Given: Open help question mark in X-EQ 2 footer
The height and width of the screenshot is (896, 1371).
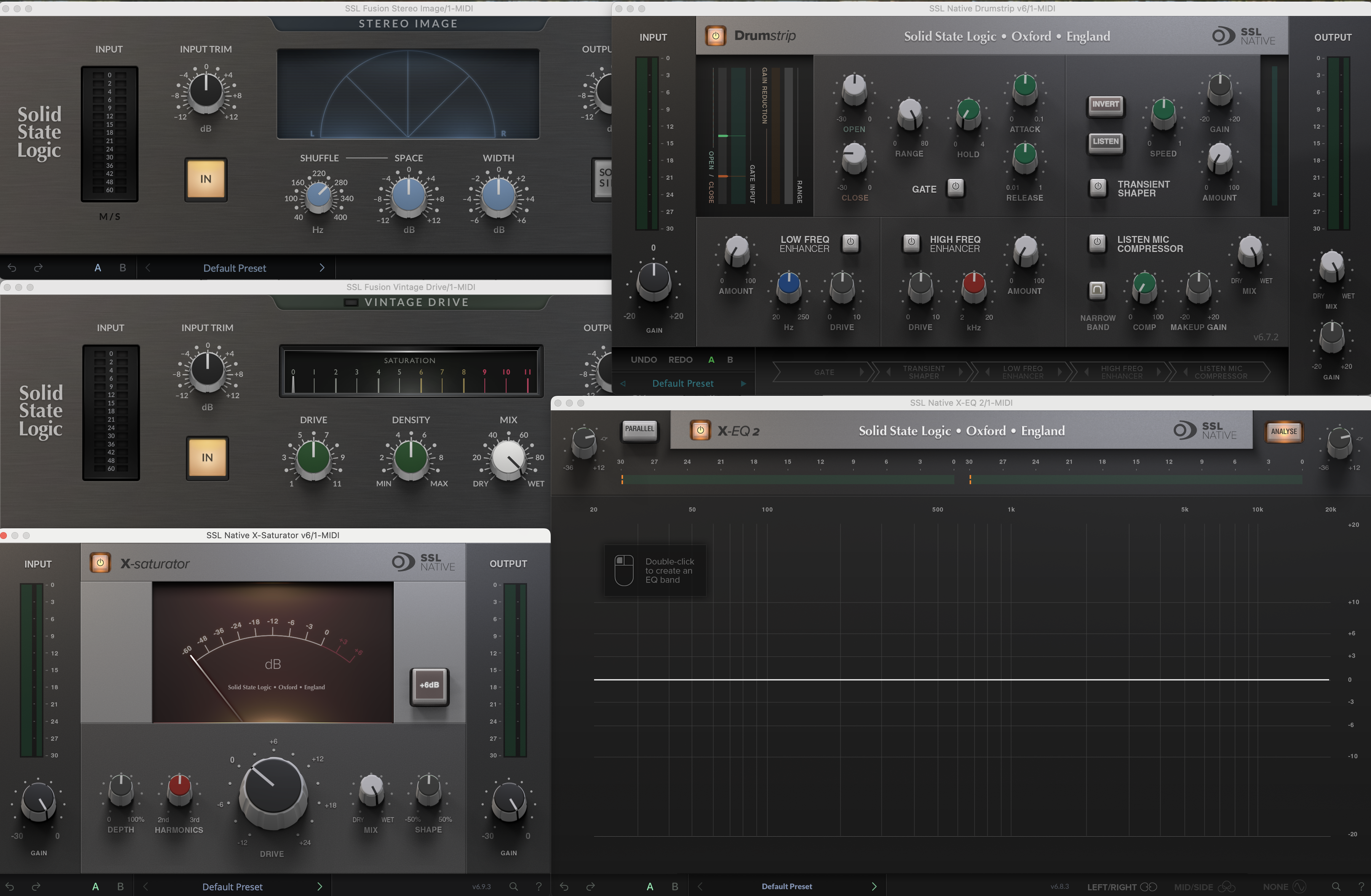Looking at the screenshot, I should pos(1361,887).
